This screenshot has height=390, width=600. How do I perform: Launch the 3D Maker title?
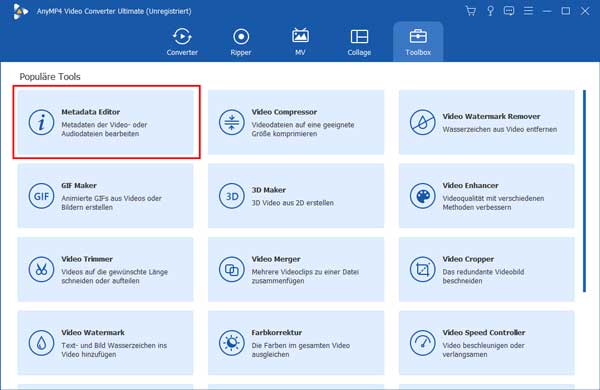tap(269, 190)
